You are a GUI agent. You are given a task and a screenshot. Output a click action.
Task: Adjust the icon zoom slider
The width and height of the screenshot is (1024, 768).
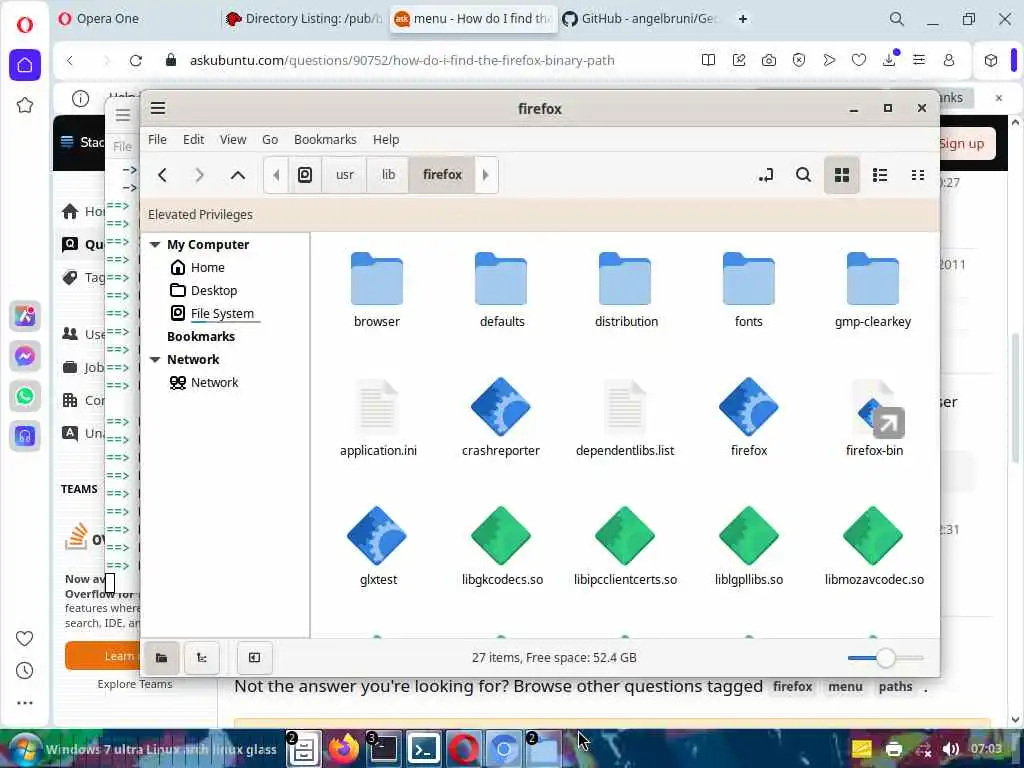(886, 658)
